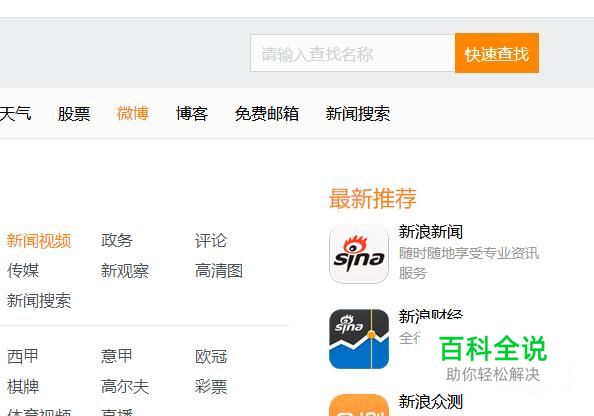Click the 快速查找 search button
Screen dimensions: 594x416
click(497, 53)
